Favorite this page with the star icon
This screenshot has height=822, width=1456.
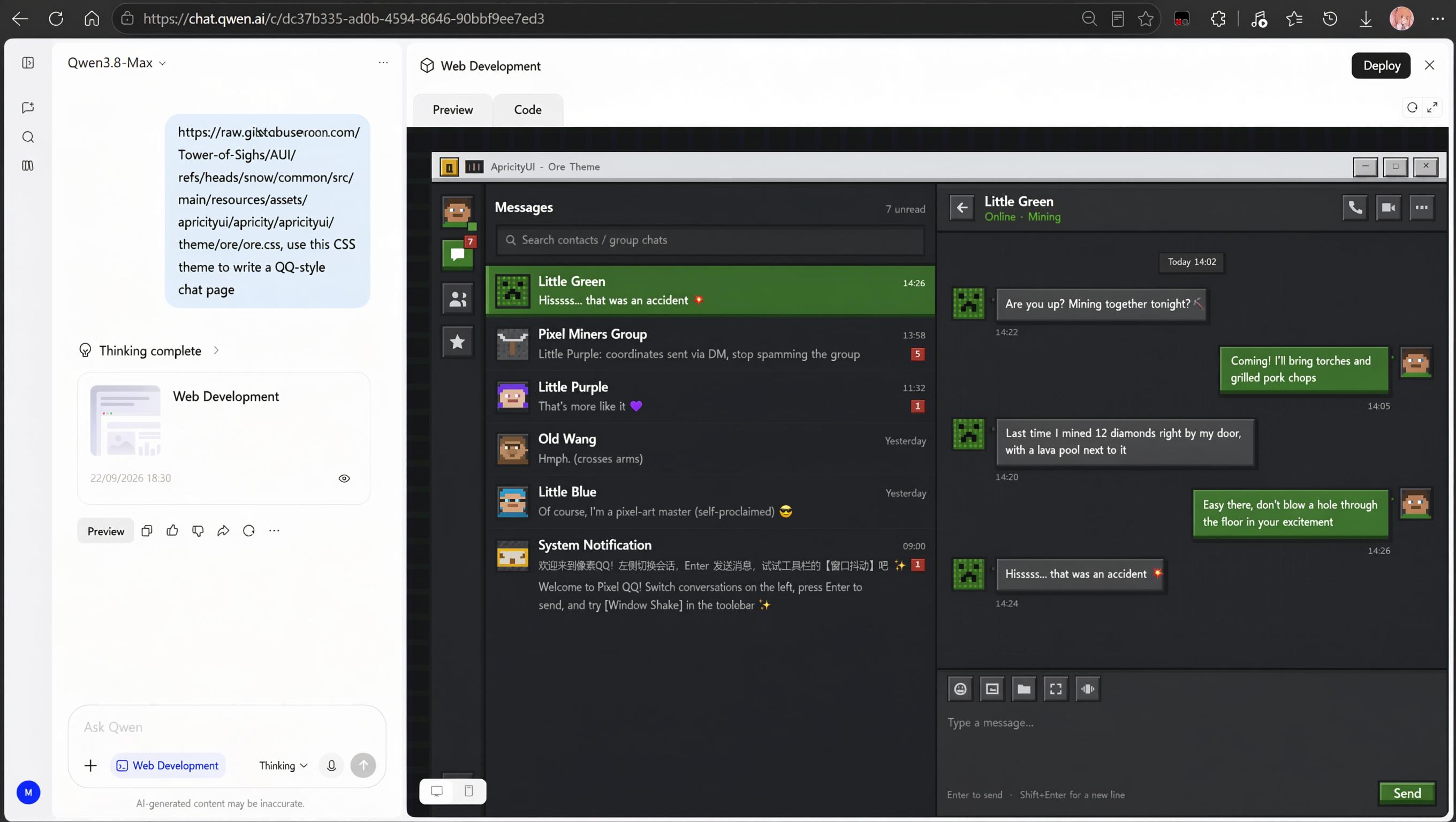(x=1146, y=19)
